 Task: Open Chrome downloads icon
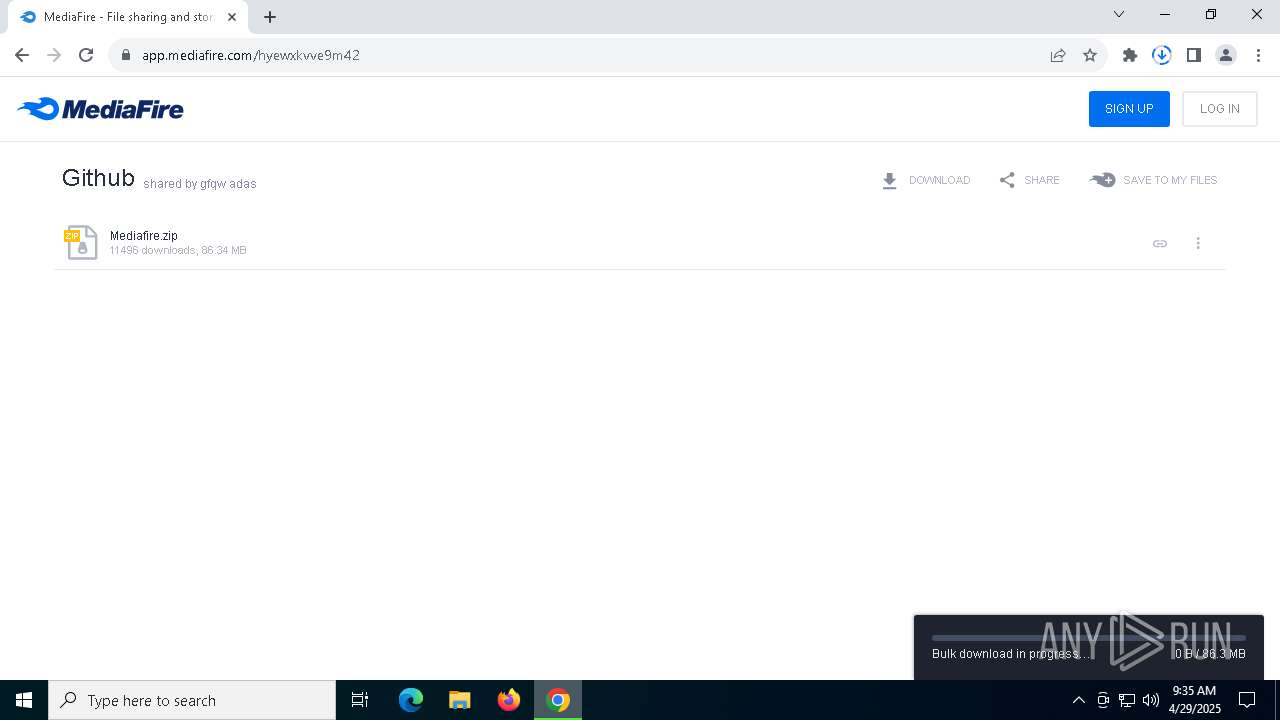[x=1162, y=55]
